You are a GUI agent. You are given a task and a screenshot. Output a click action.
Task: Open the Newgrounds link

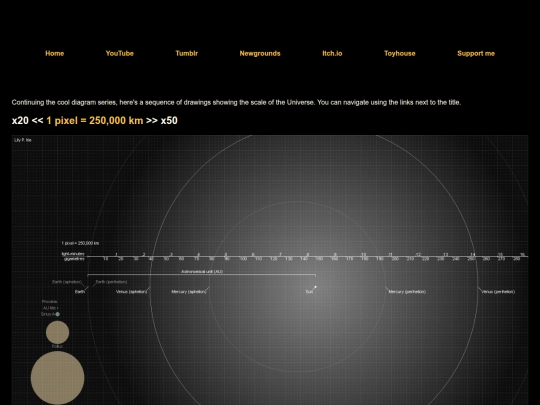[x=260, y=53]
